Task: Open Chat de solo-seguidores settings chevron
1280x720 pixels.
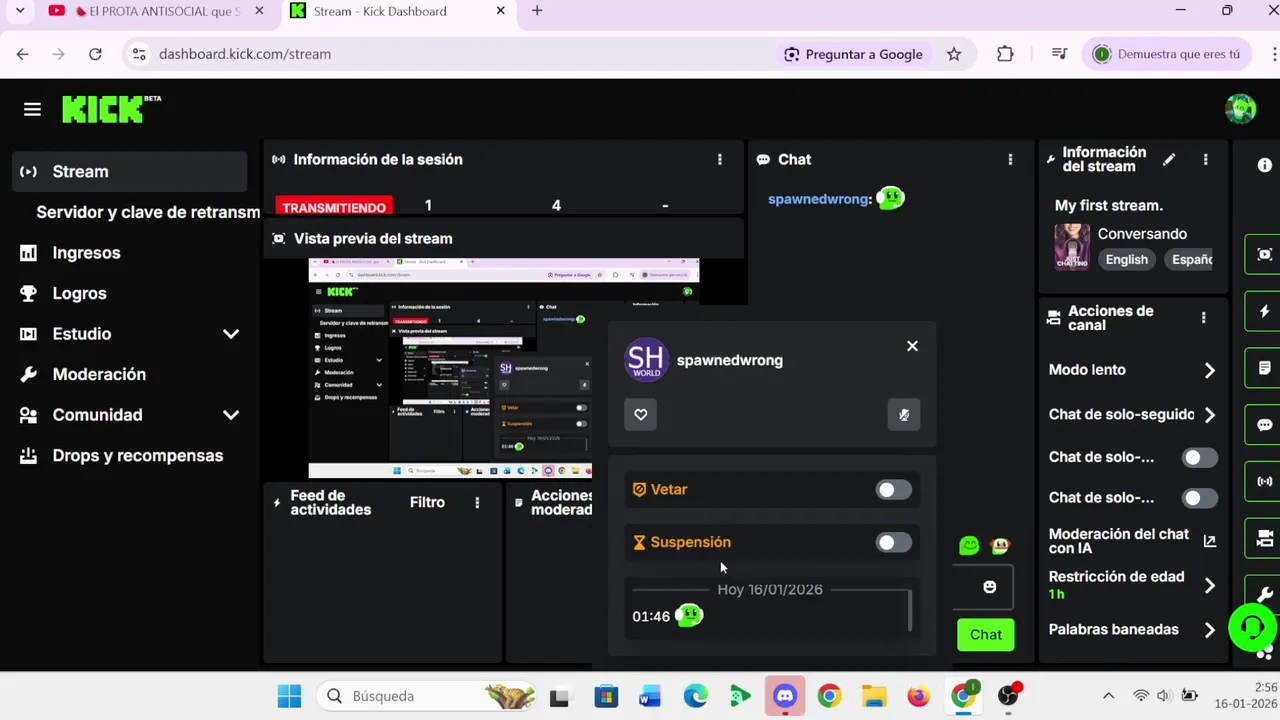Action: click(x=1209, y=414)
